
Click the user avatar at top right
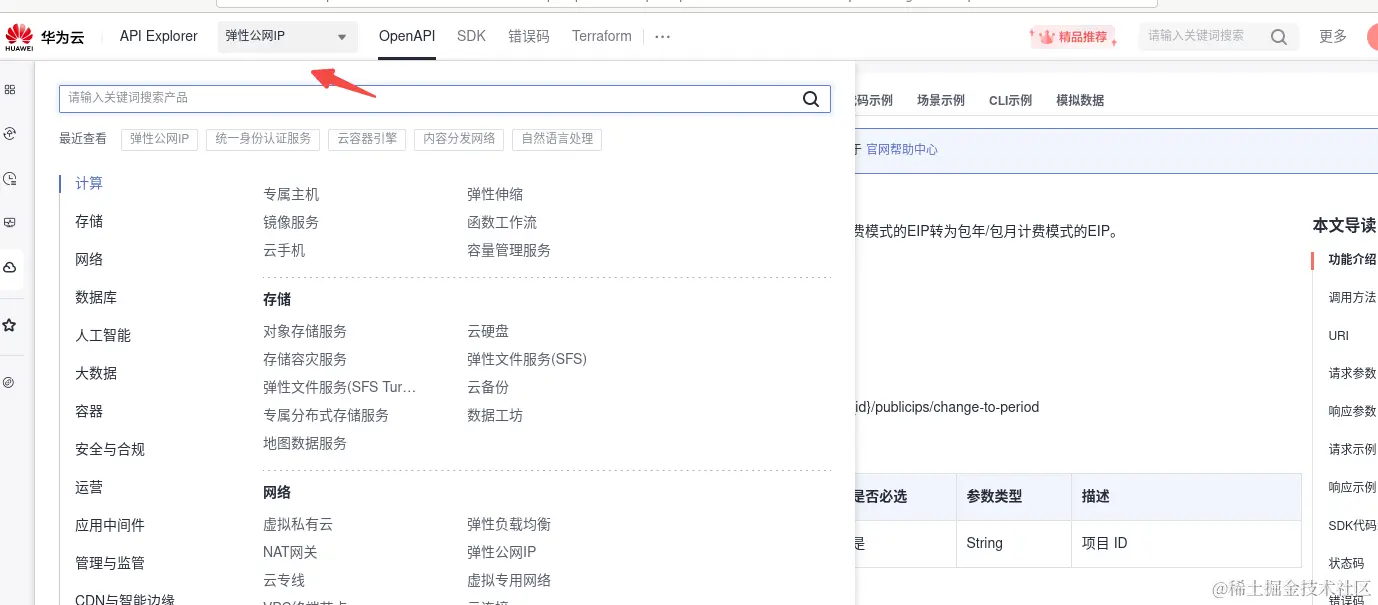1372,37
